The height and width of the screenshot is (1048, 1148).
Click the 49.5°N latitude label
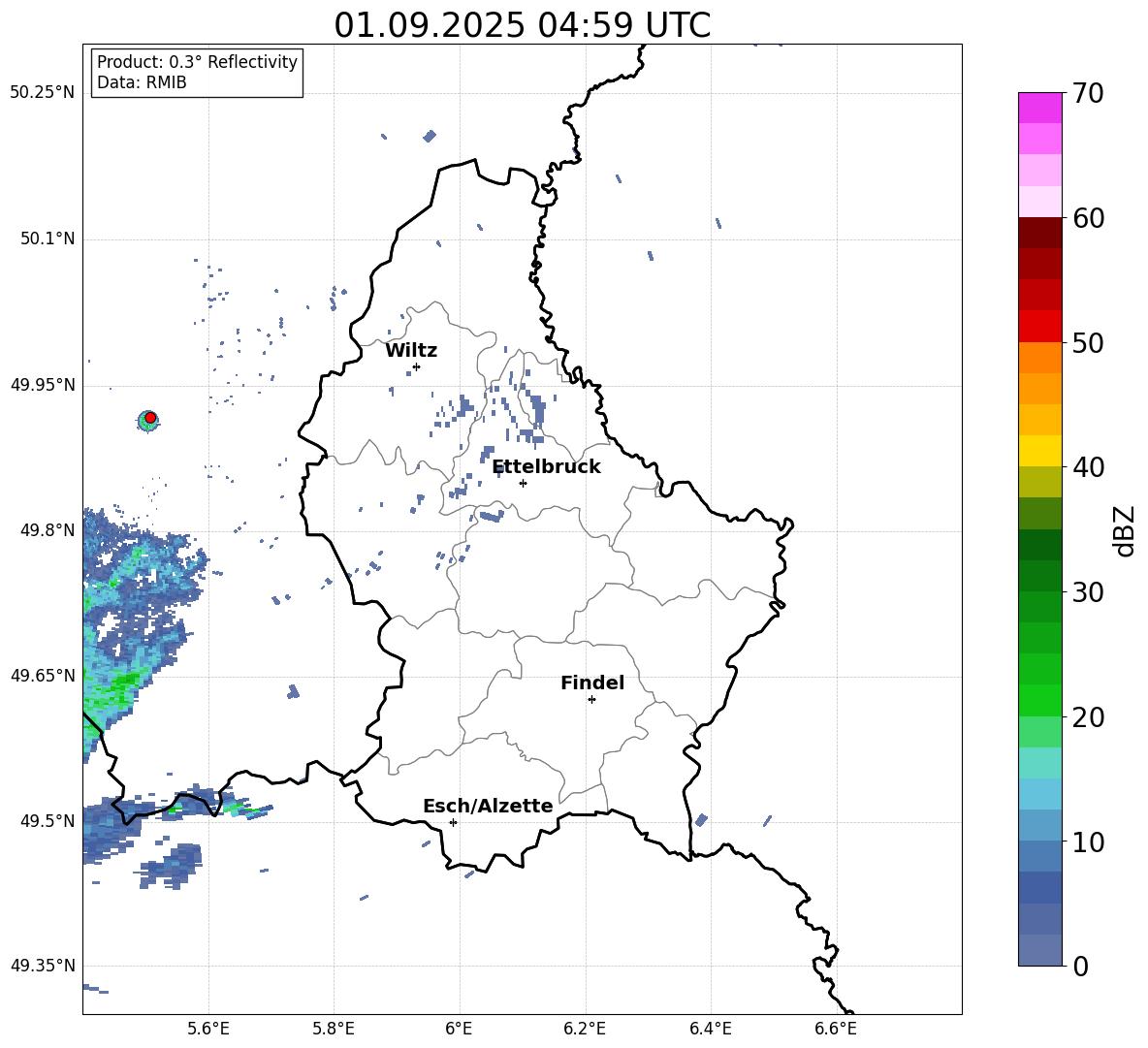48,821
